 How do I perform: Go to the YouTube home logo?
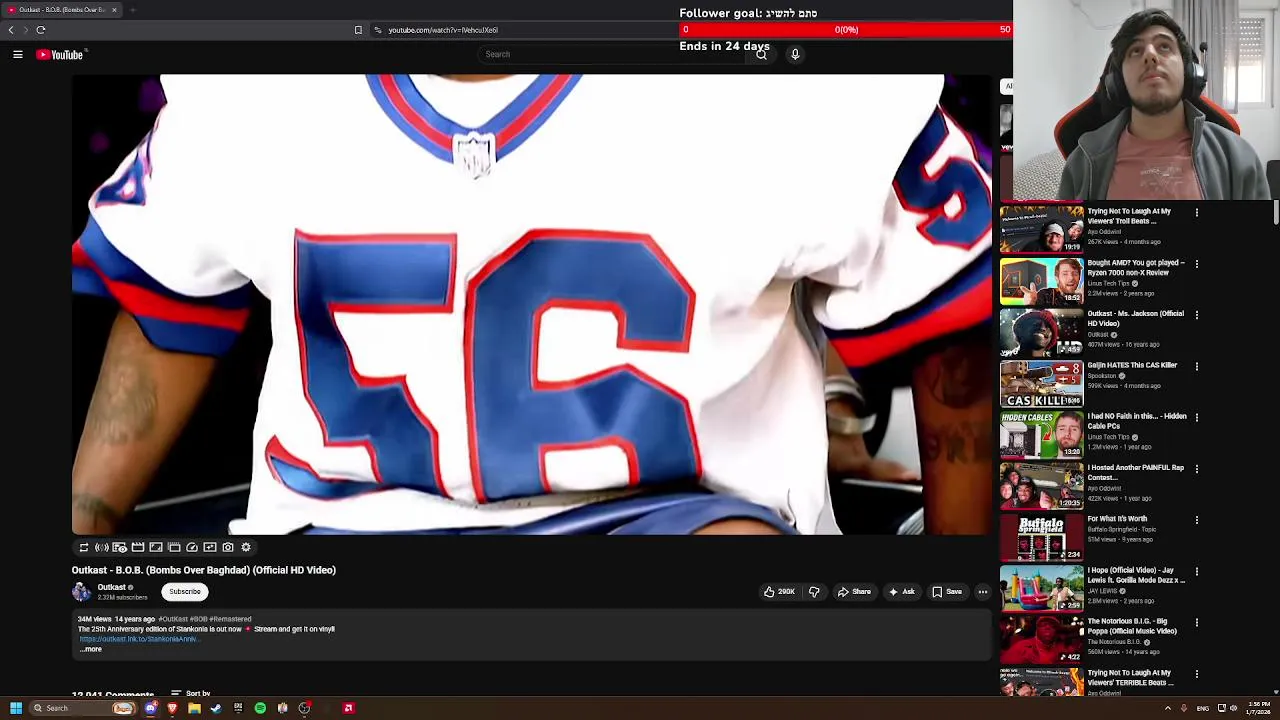[x=60, y=55]
